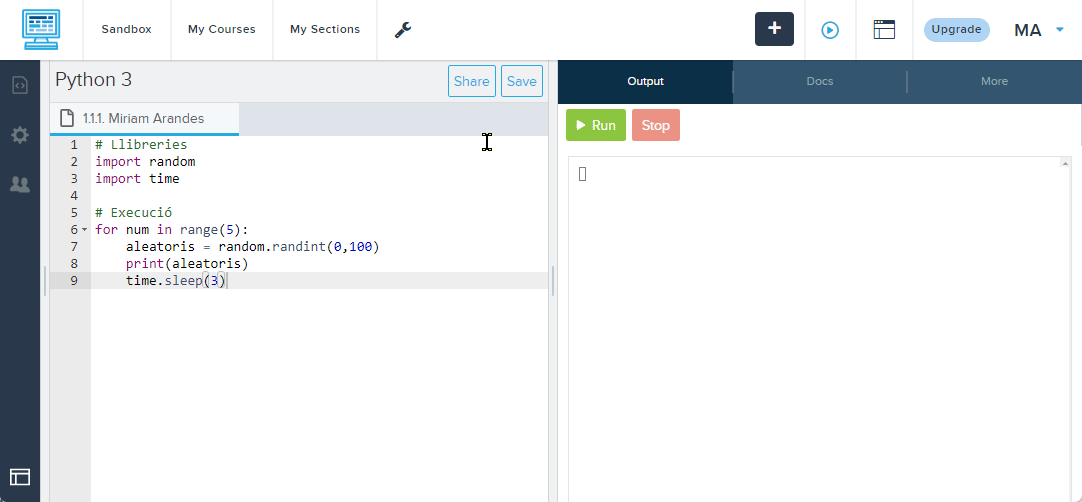Image resolution: width=1082 pixels, height=502 pixels.
Task: Open My Courses menu item
Action: click(221, 30)
